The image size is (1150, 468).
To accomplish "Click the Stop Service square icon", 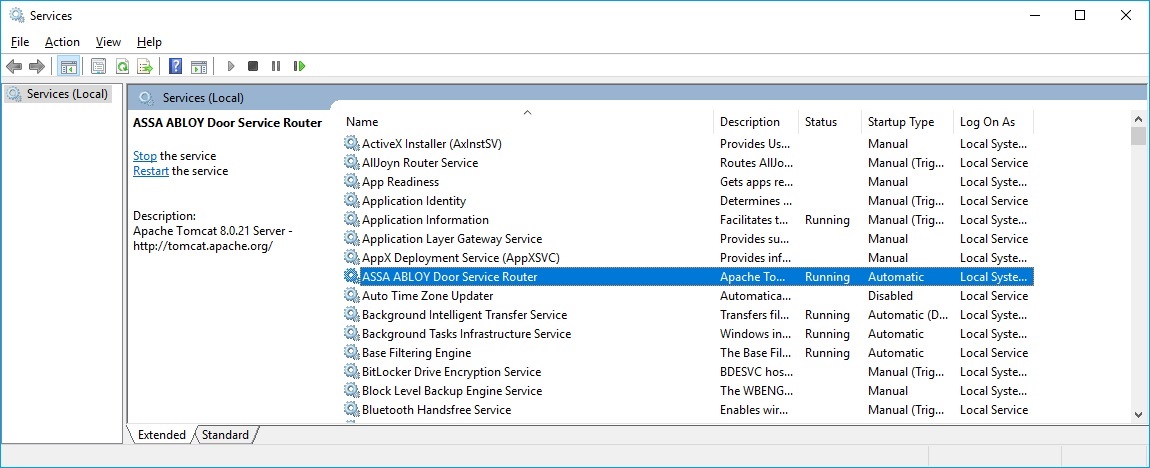I will (x=253, y=66).
